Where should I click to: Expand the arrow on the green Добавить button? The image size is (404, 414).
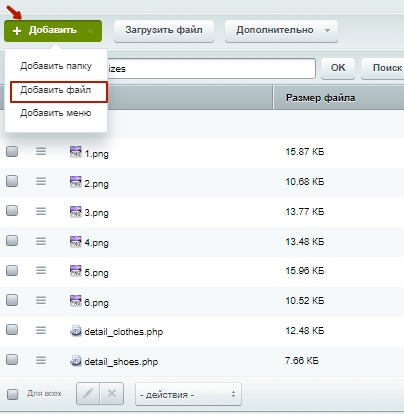coord(90,31)
